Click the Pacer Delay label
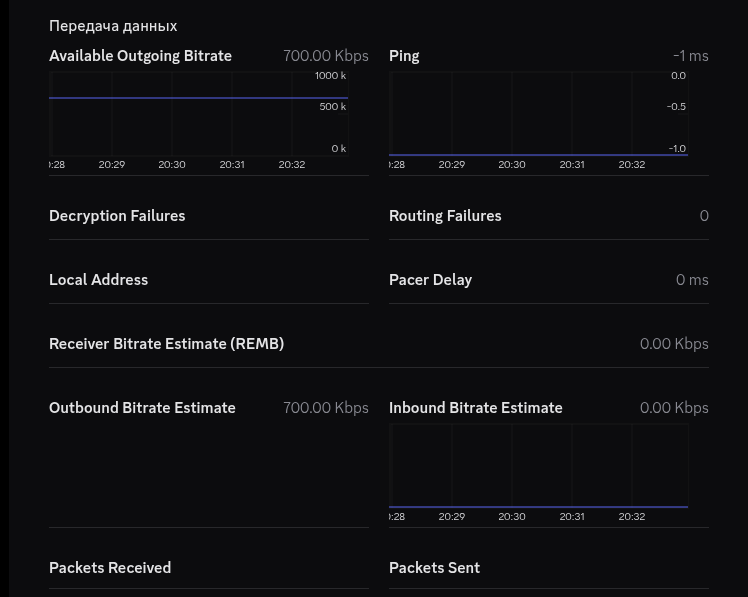The height and width of the screenshot is (597, 748). (430, 280)
